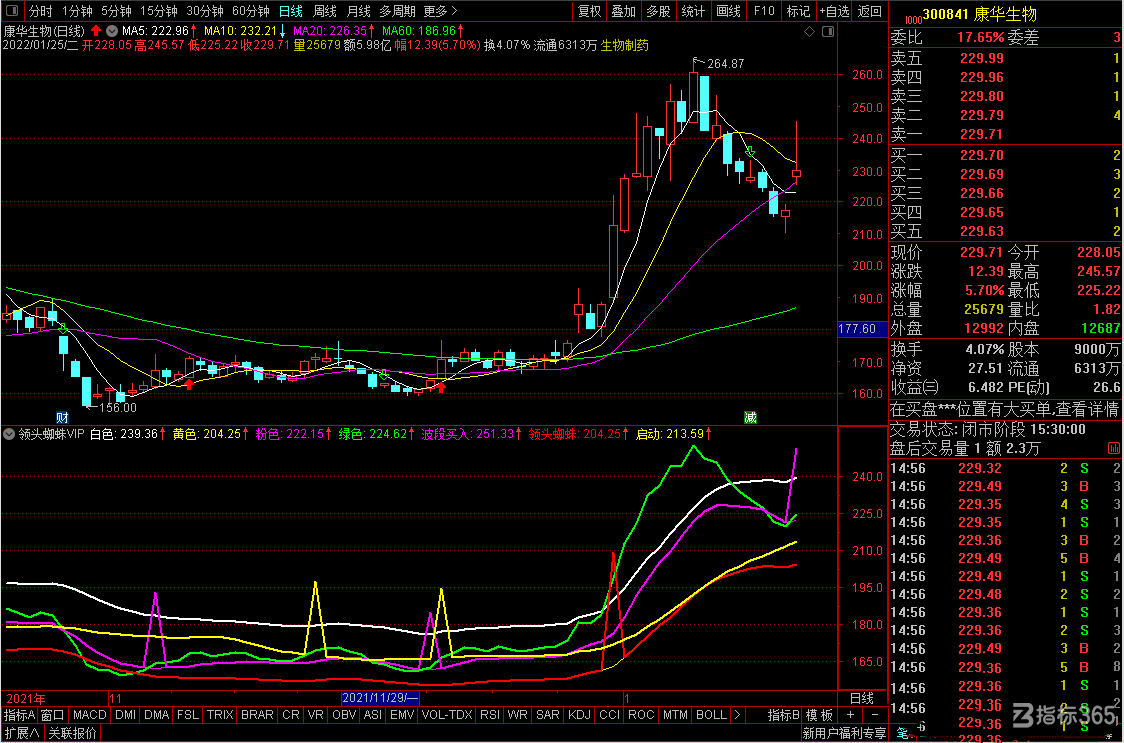The width and height of the screenshot is (1124, 743).
Task: Select the MACD indicator tab
Action: pyautogui.click(x=90, y=715)
